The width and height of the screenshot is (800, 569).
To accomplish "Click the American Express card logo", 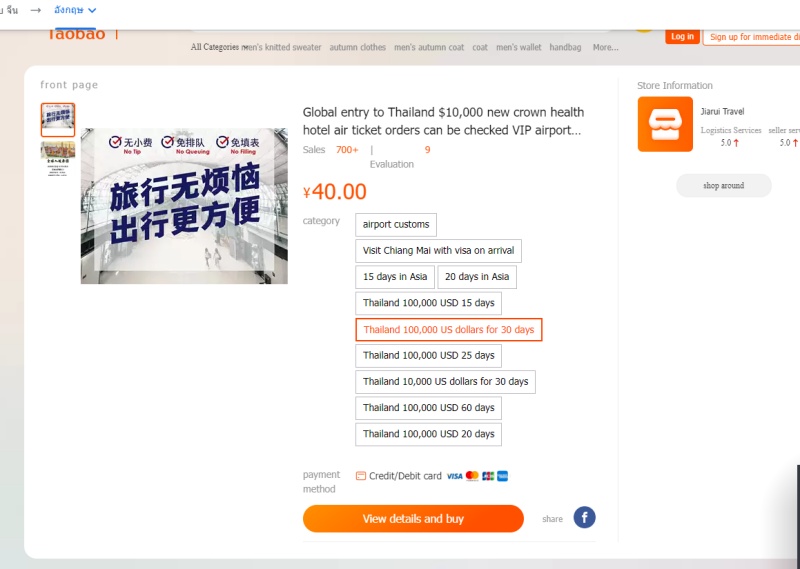I will click(503, 476).
